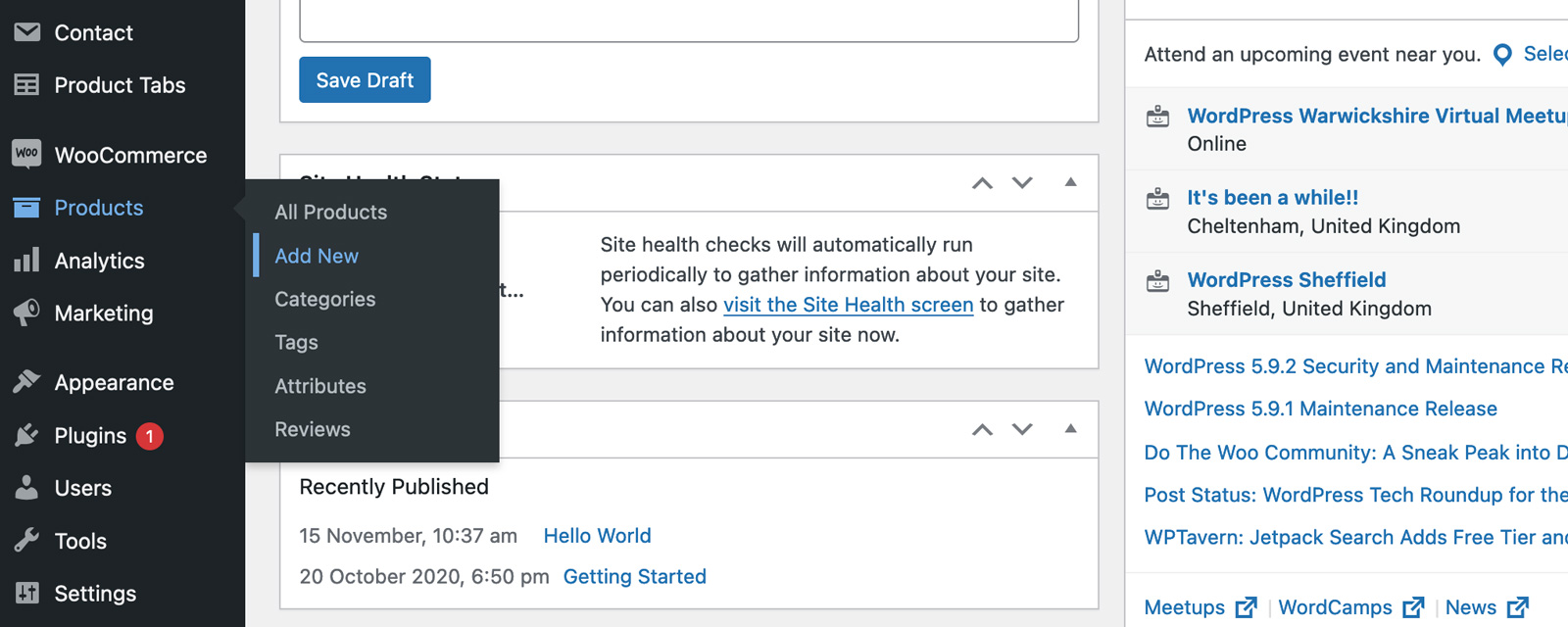
Task: Collapse the Site Health widget
Action: (1069, 182)
